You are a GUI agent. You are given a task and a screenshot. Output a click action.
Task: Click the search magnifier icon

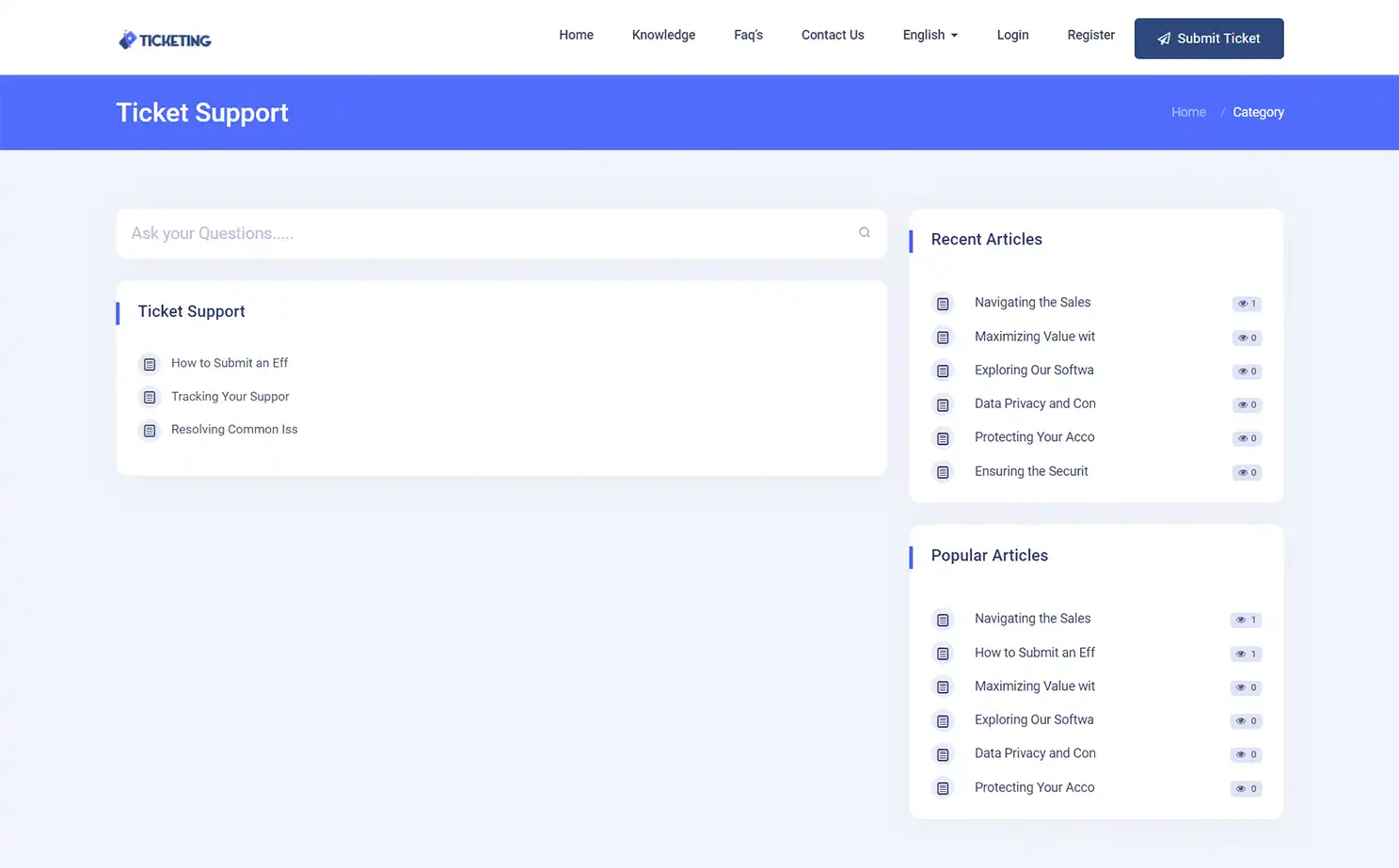(x=864, y=232)
